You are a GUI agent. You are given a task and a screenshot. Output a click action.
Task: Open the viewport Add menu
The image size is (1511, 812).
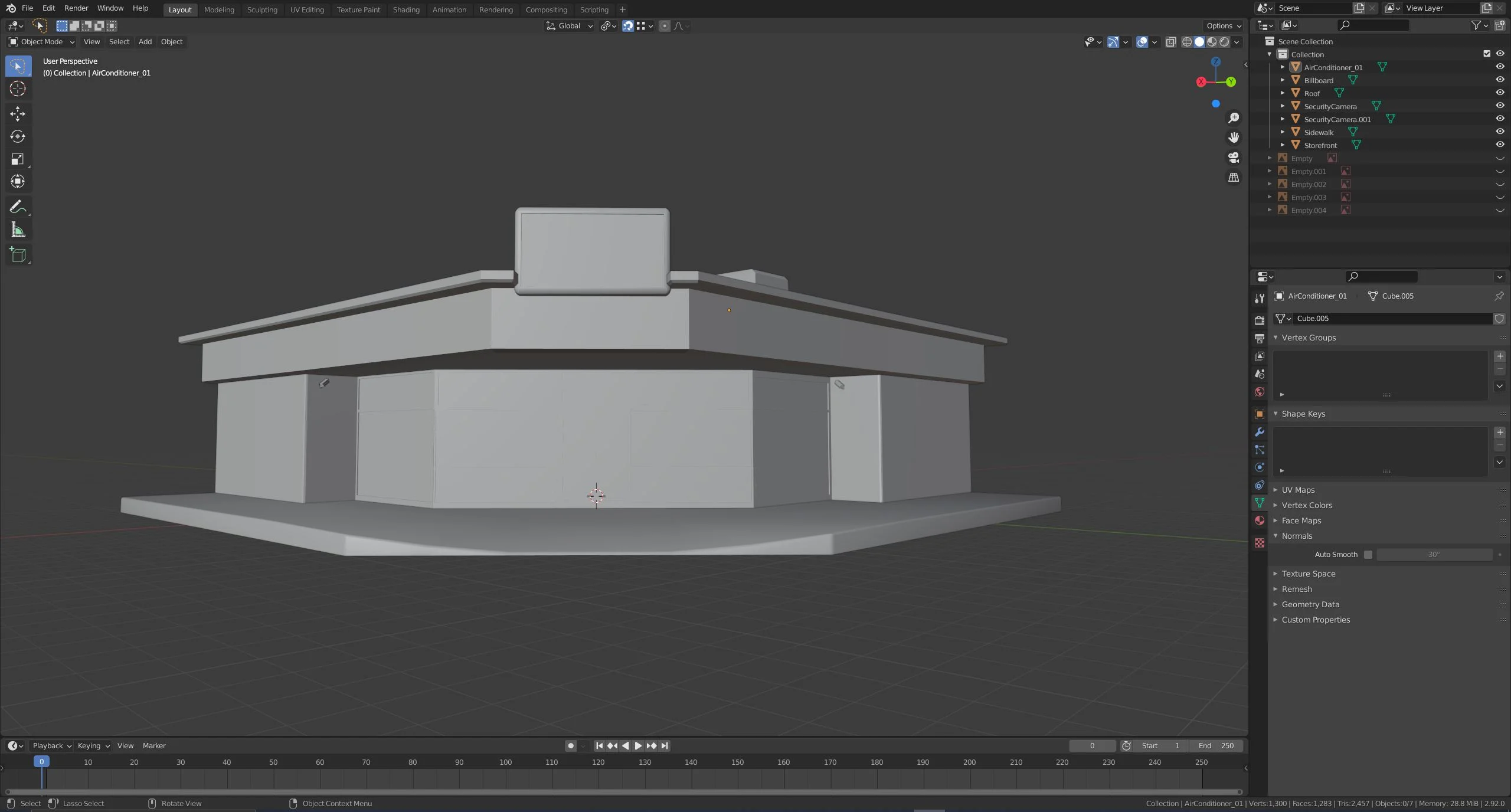click(x=145, y=42)
